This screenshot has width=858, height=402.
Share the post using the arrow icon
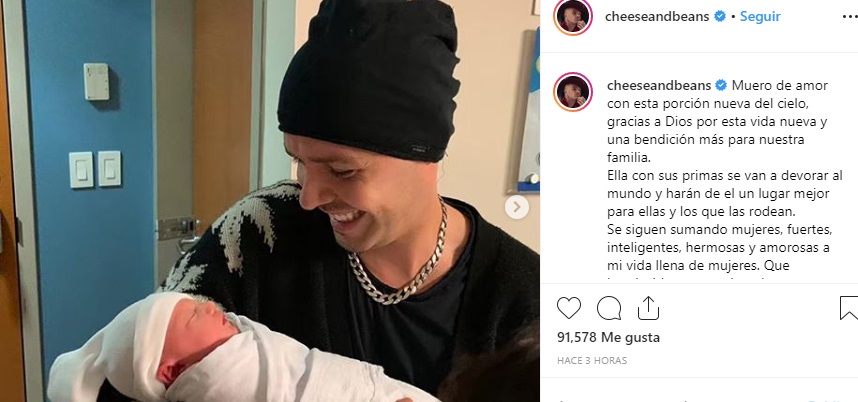pyautogui.click(x=648, y=308)
